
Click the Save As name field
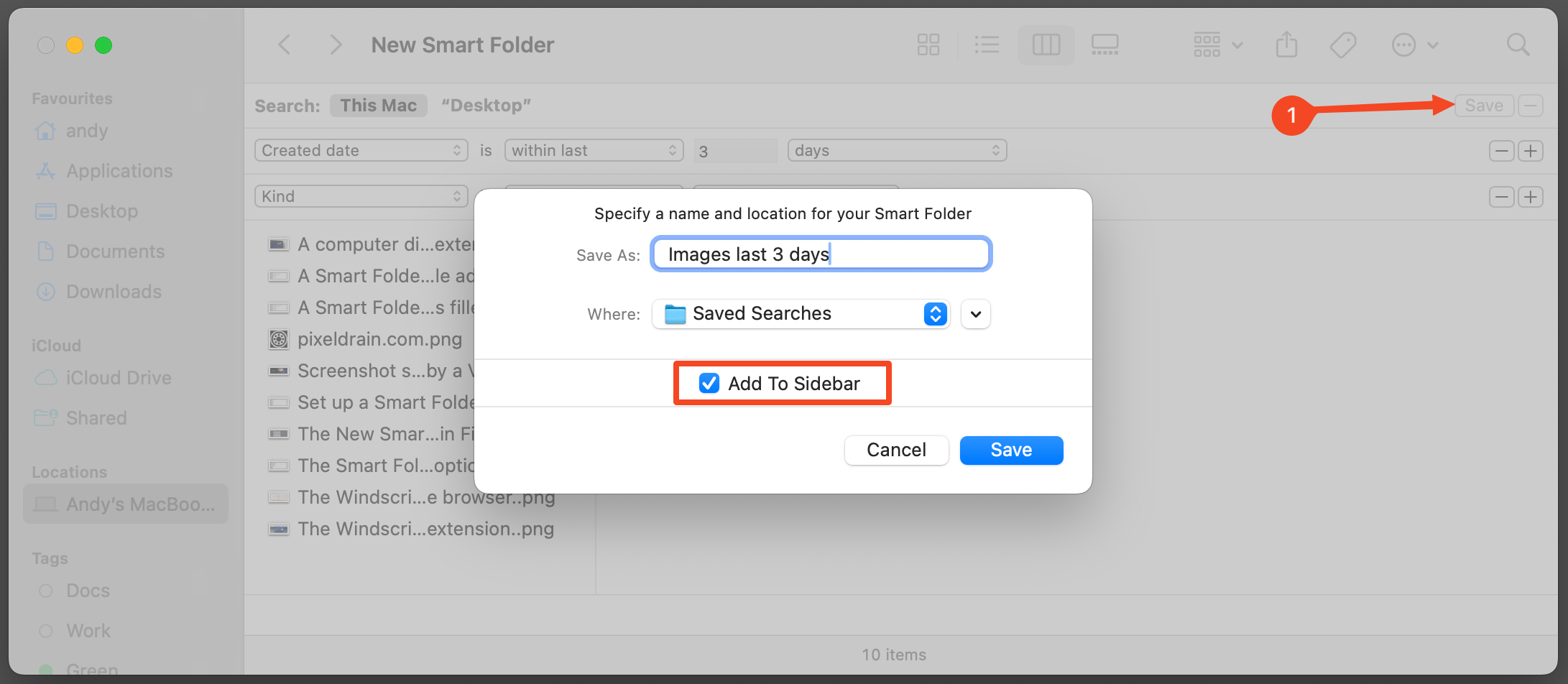821,254
